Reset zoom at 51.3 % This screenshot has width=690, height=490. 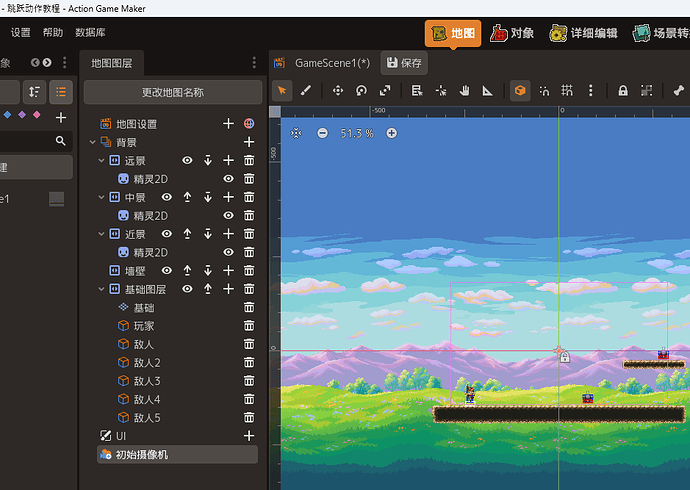pos(357,133)
